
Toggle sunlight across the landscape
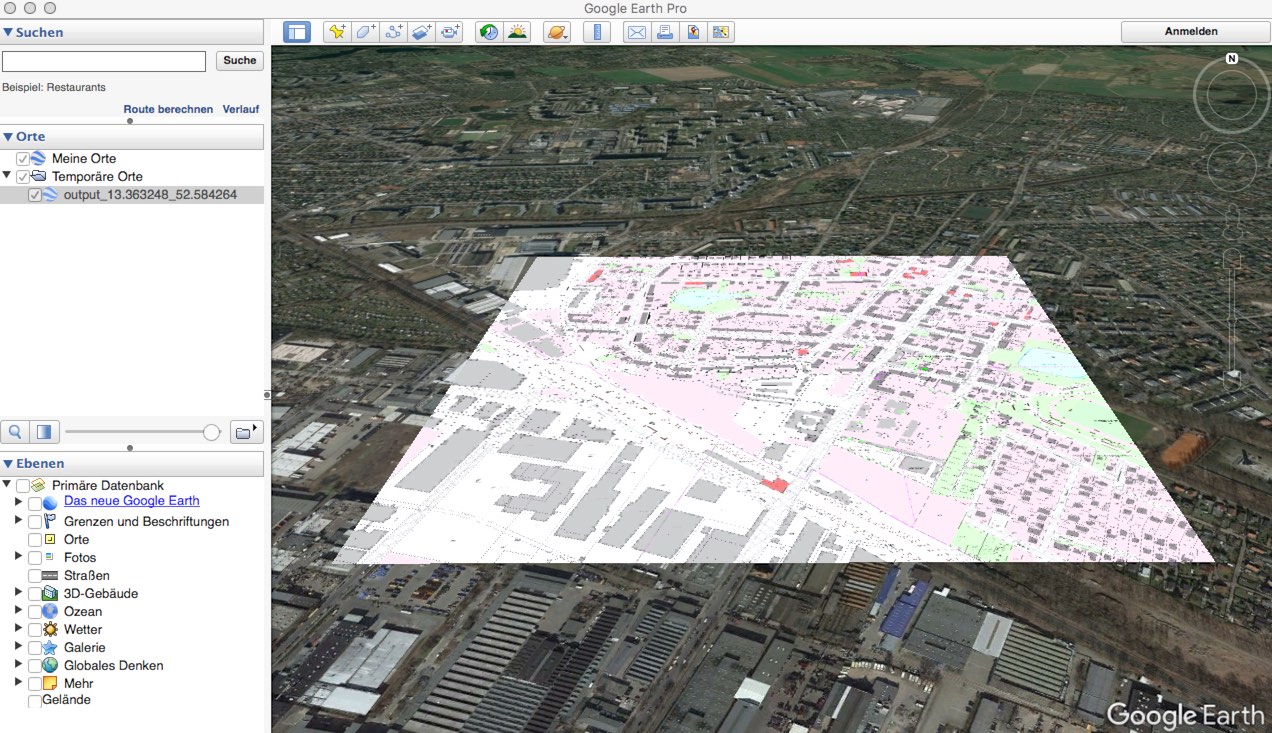517,32
